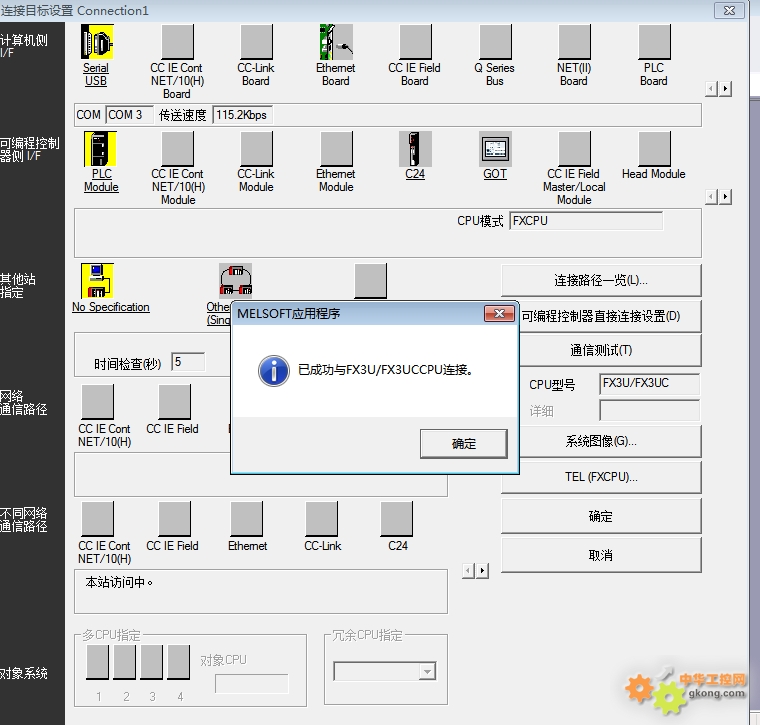The image size is (760, 725).
Task: Select multi-CPU slot number 4
Action: (x=179, y=662)
